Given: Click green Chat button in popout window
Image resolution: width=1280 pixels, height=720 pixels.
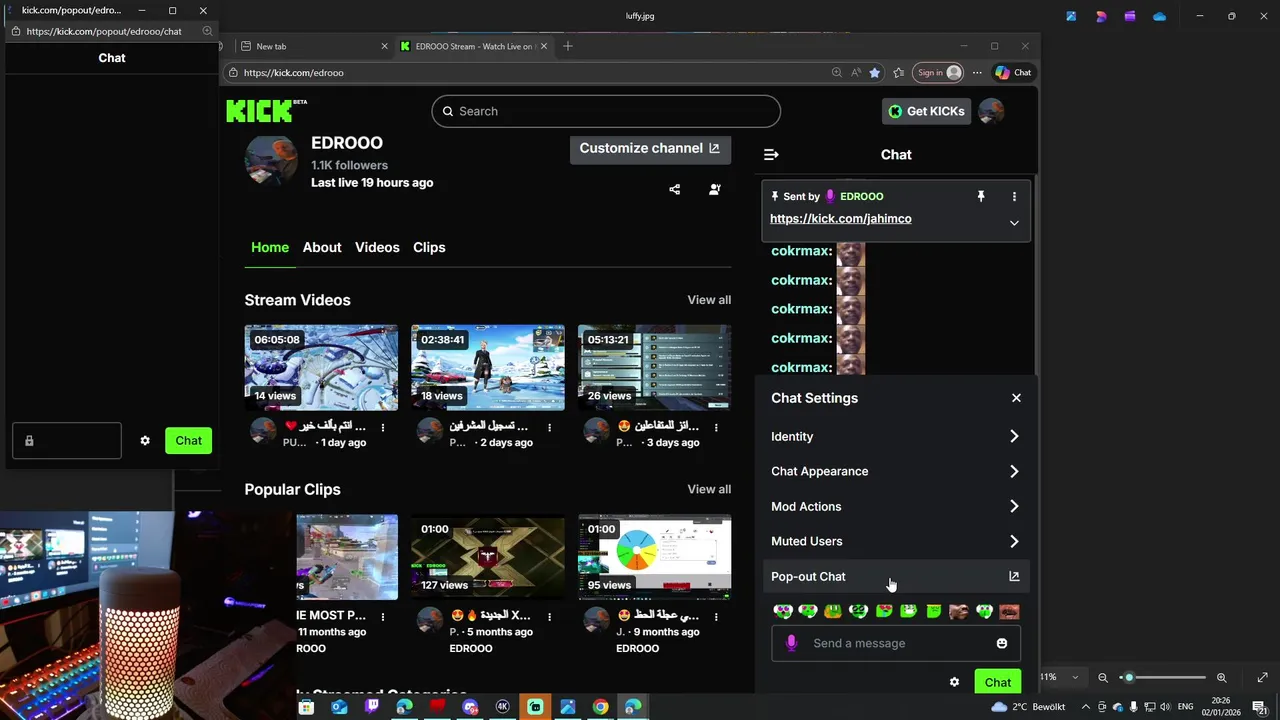Looking at the screenshot, I should [188, 440].
